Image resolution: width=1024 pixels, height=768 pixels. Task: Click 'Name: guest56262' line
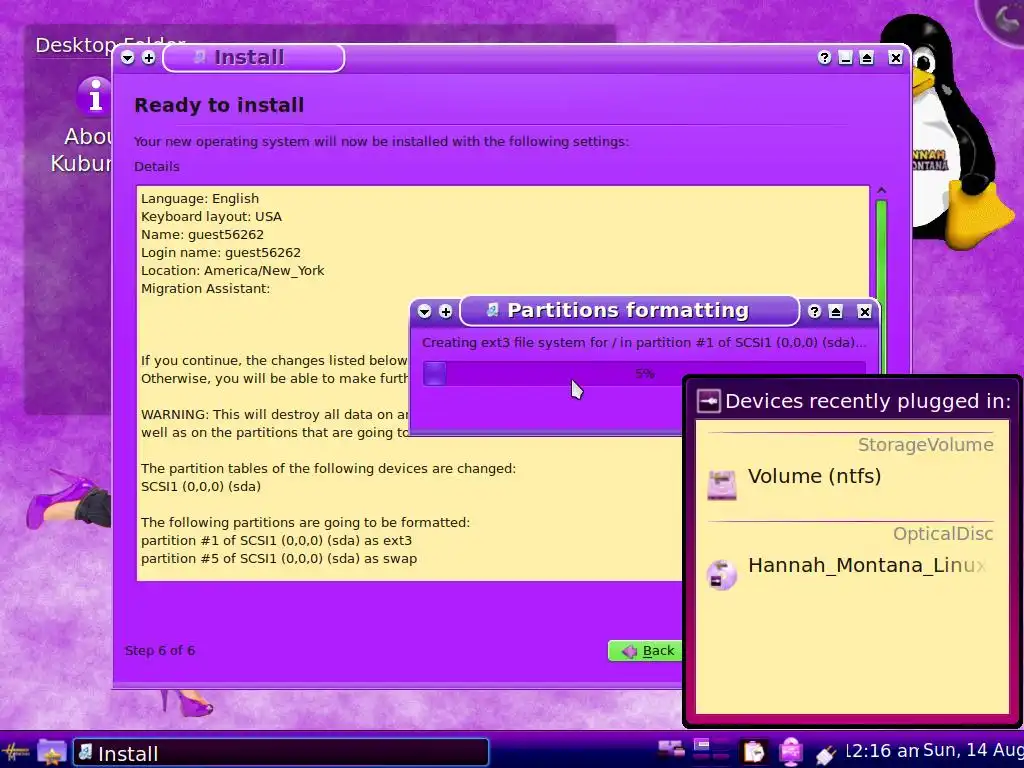click(x=202, y=234)
